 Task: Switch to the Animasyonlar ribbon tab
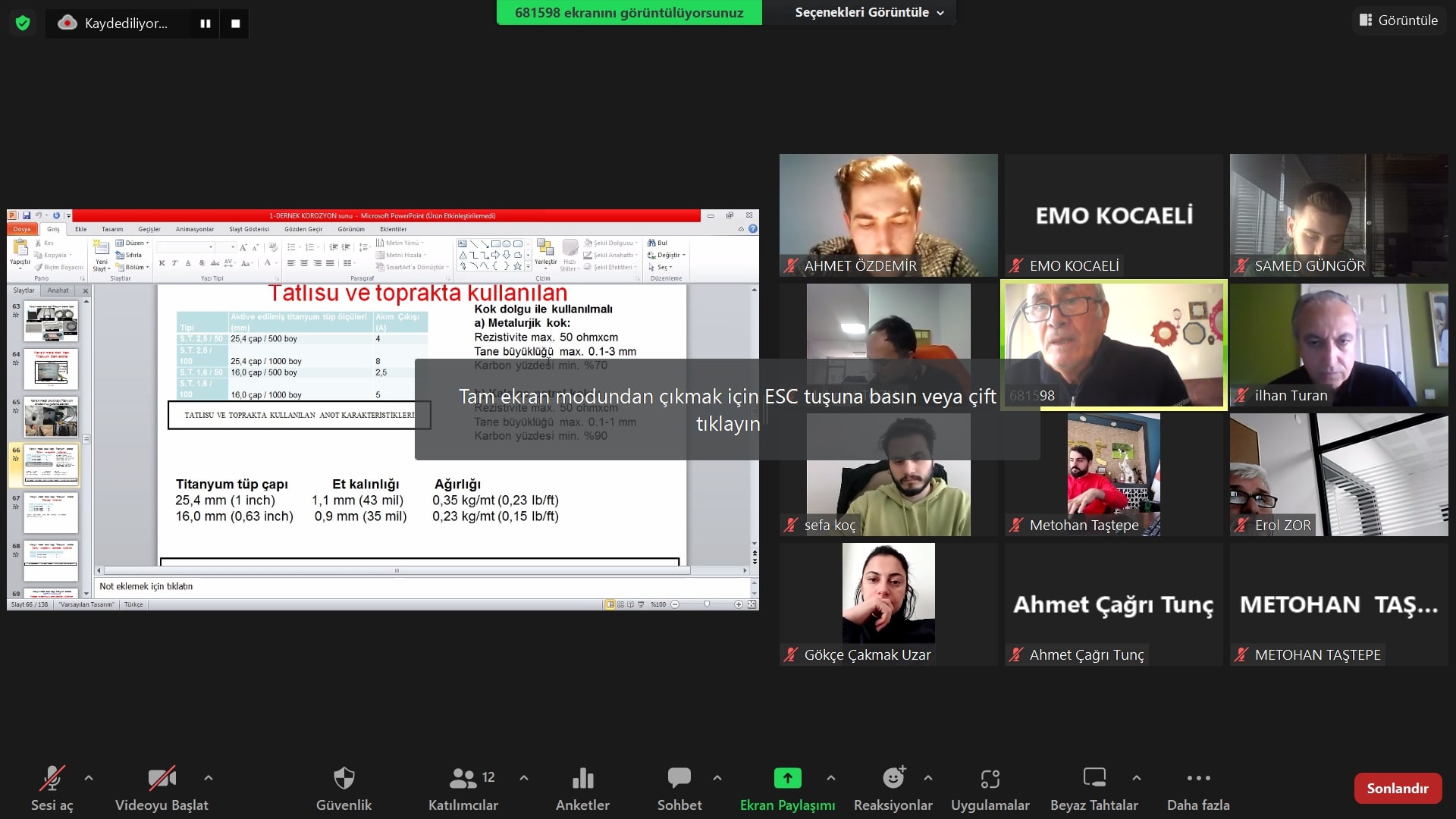195,229
